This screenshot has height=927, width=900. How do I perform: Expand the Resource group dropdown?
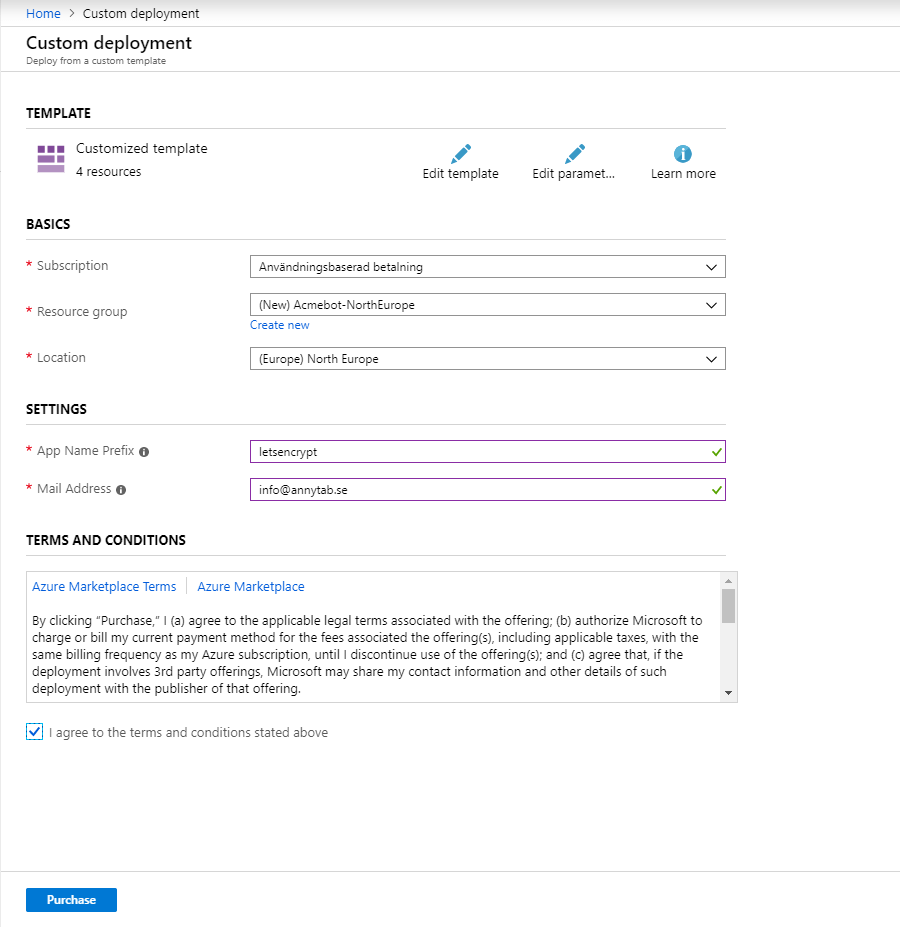coord(487,304)
